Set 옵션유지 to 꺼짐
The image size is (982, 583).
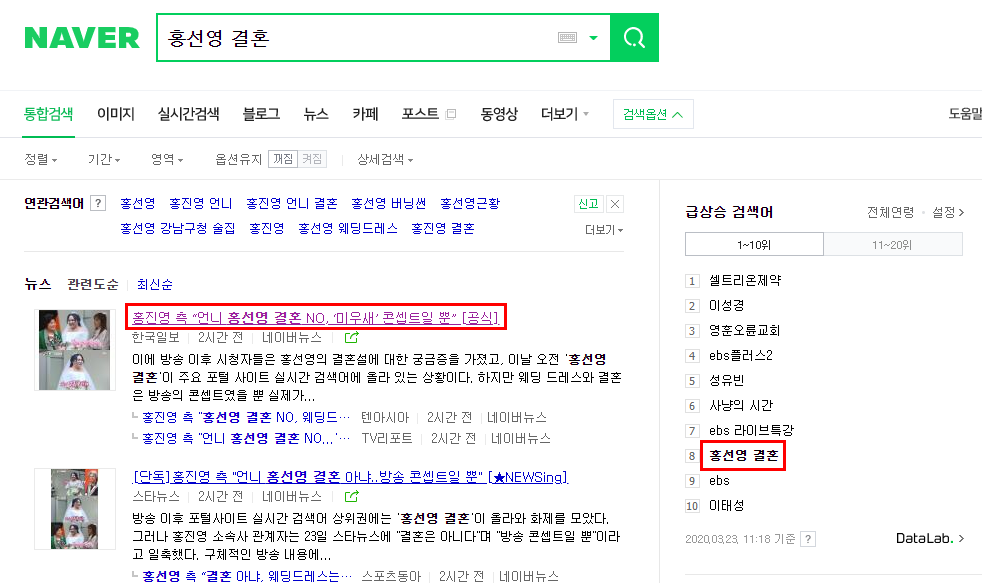point(283,159)
